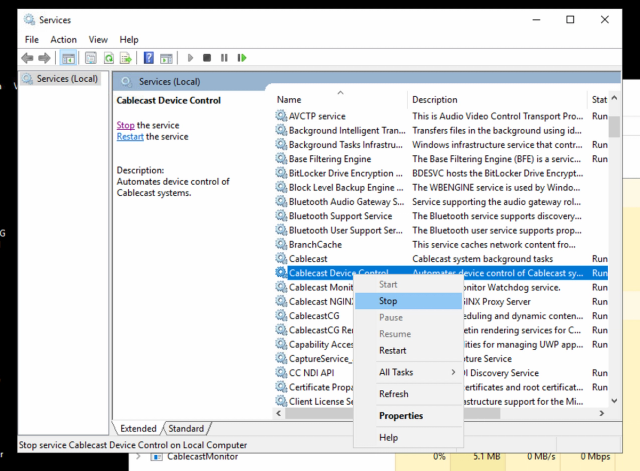Select the BranchCache gear icon
Screen dimensions: 640x471
pos(281,244)
